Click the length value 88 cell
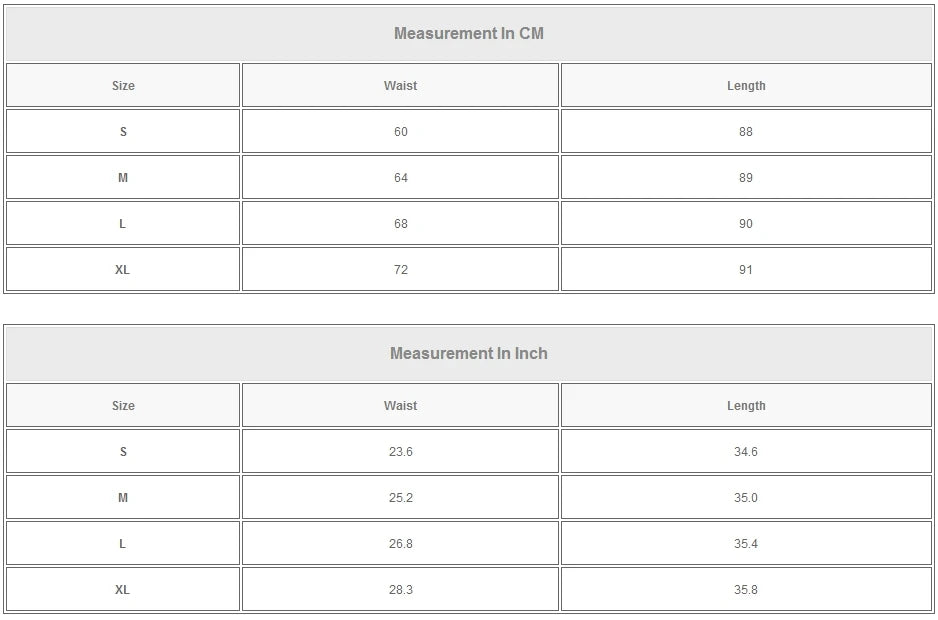The width and height of the screenshot is (938, 620). [746, 132]
